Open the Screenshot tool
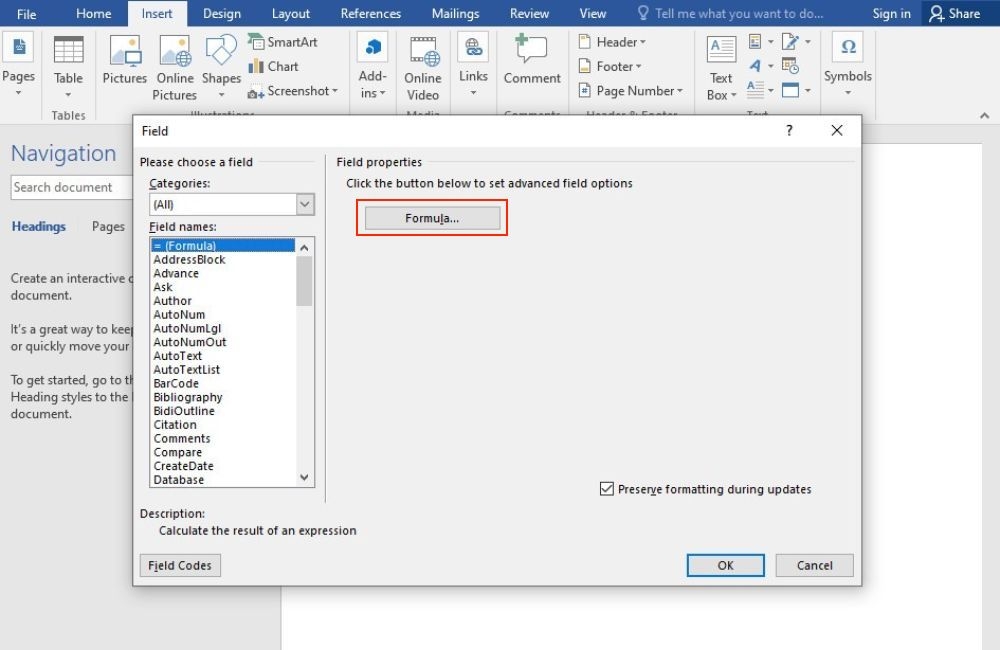 293,91
